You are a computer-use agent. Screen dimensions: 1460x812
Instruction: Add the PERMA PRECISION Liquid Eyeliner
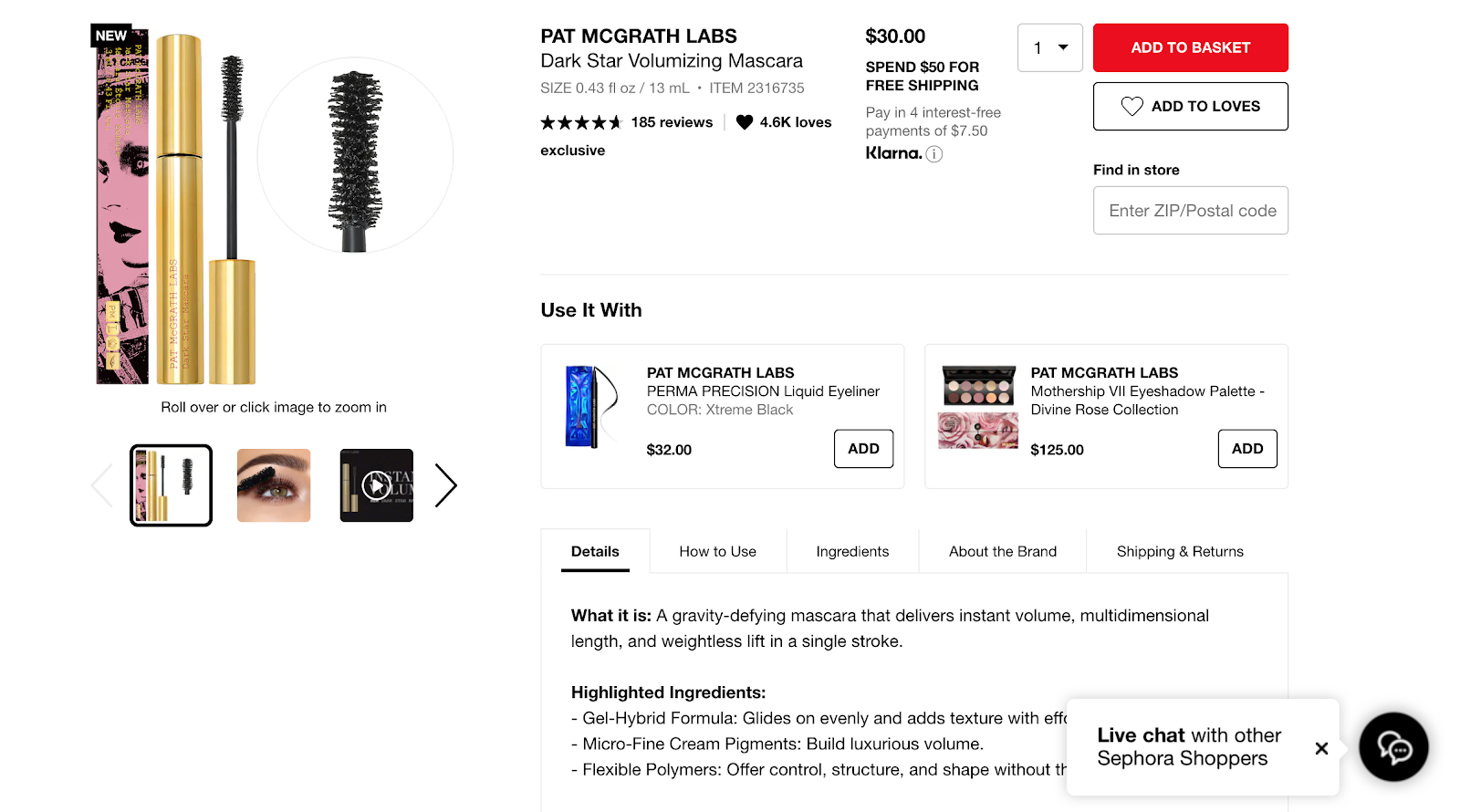click(x=862, y=448)
